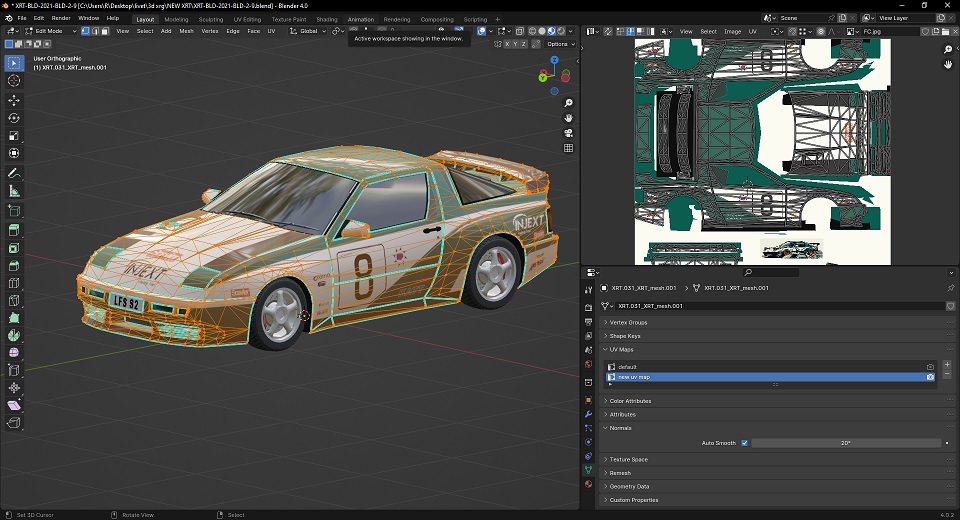Image resolution: width=960 pixels, height=520 pixels.
Task: Choose the Measure tool
Action: coord(14,190)
